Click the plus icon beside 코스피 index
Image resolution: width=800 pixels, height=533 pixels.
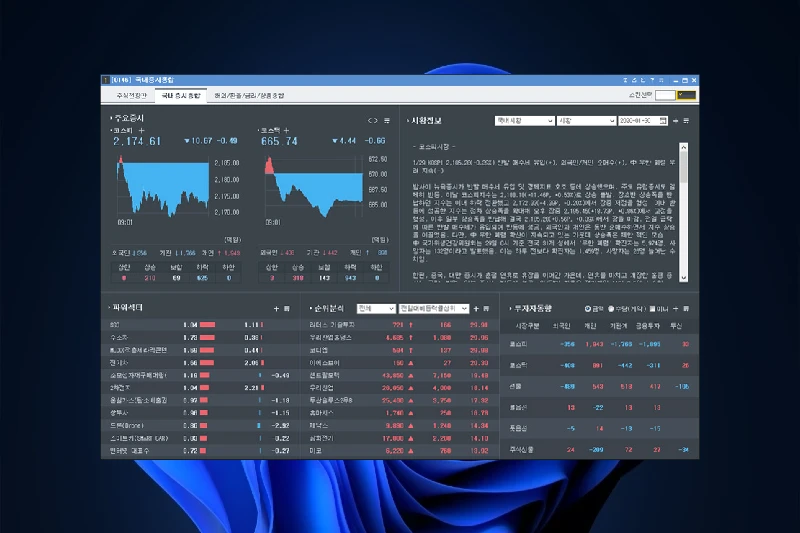pyautogui.click(x=141, y=130)
